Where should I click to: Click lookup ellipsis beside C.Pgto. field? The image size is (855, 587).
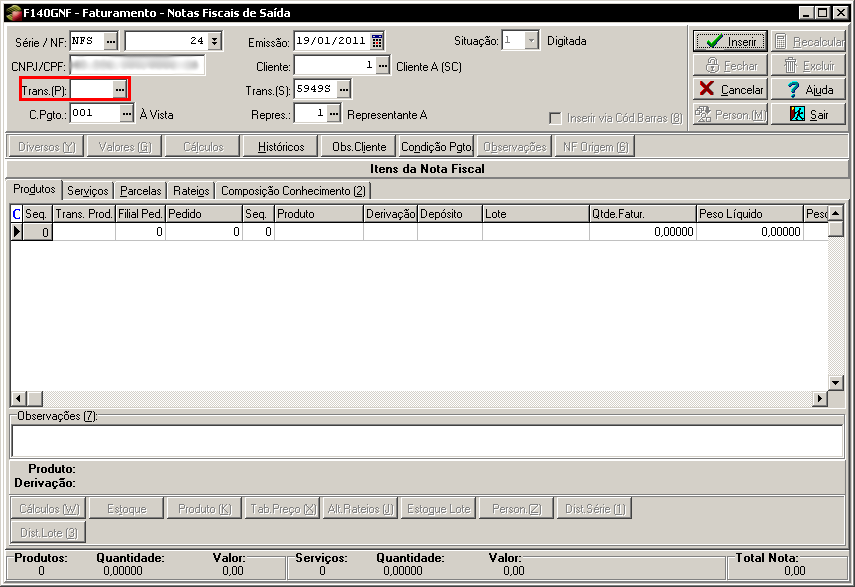click(127, 114)
